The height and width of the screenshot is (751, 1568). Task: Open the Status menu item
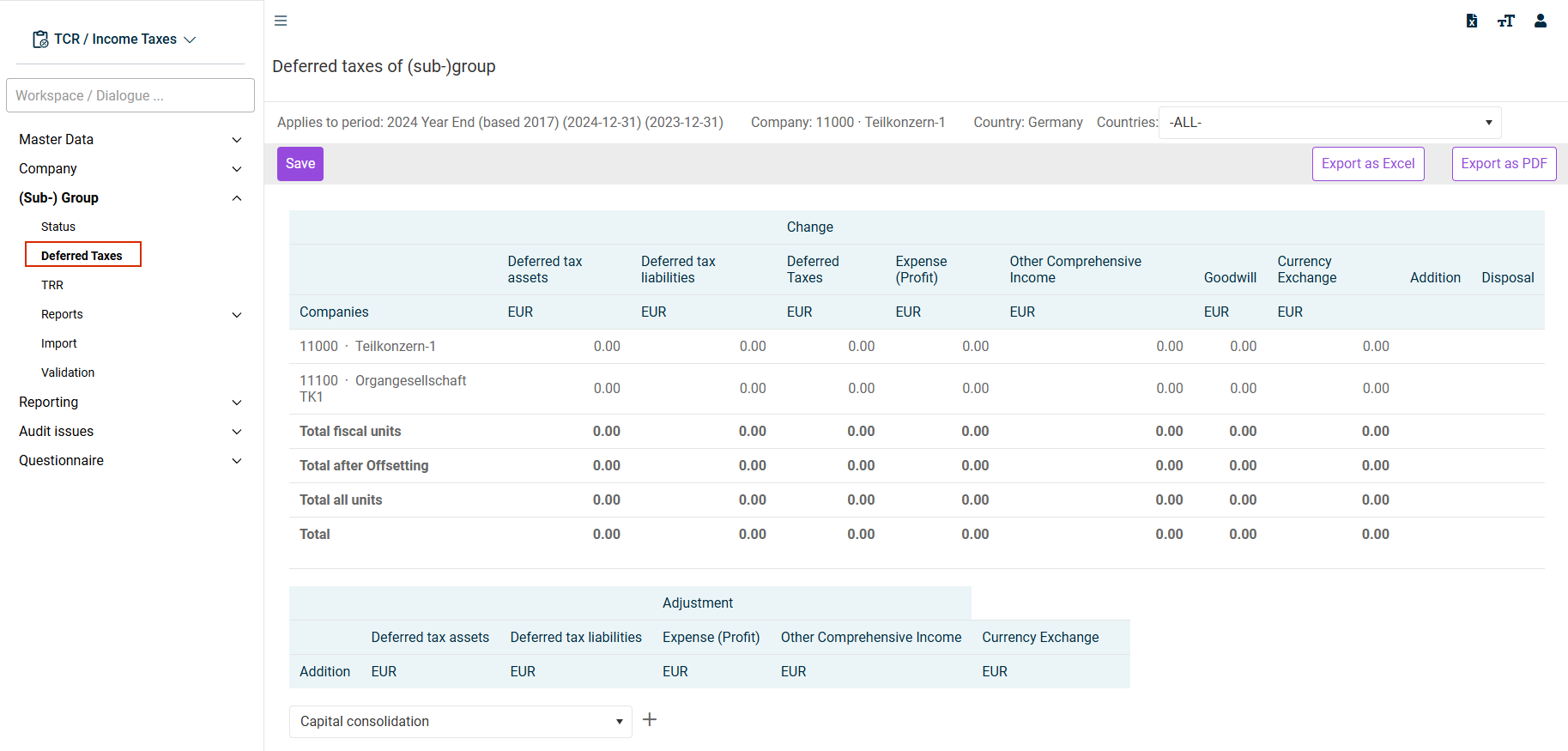pos(58,227)
